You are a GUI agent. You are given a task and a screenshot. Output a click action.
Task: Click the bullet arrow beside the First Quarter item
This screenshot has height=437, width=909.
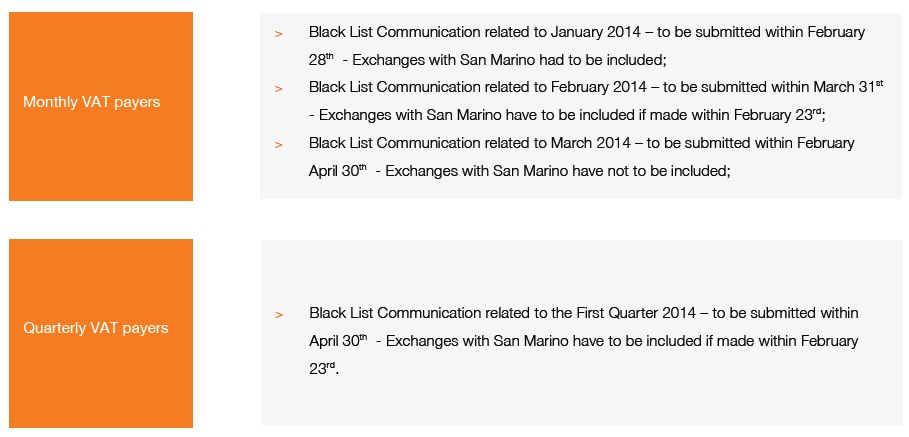point(278,314)
